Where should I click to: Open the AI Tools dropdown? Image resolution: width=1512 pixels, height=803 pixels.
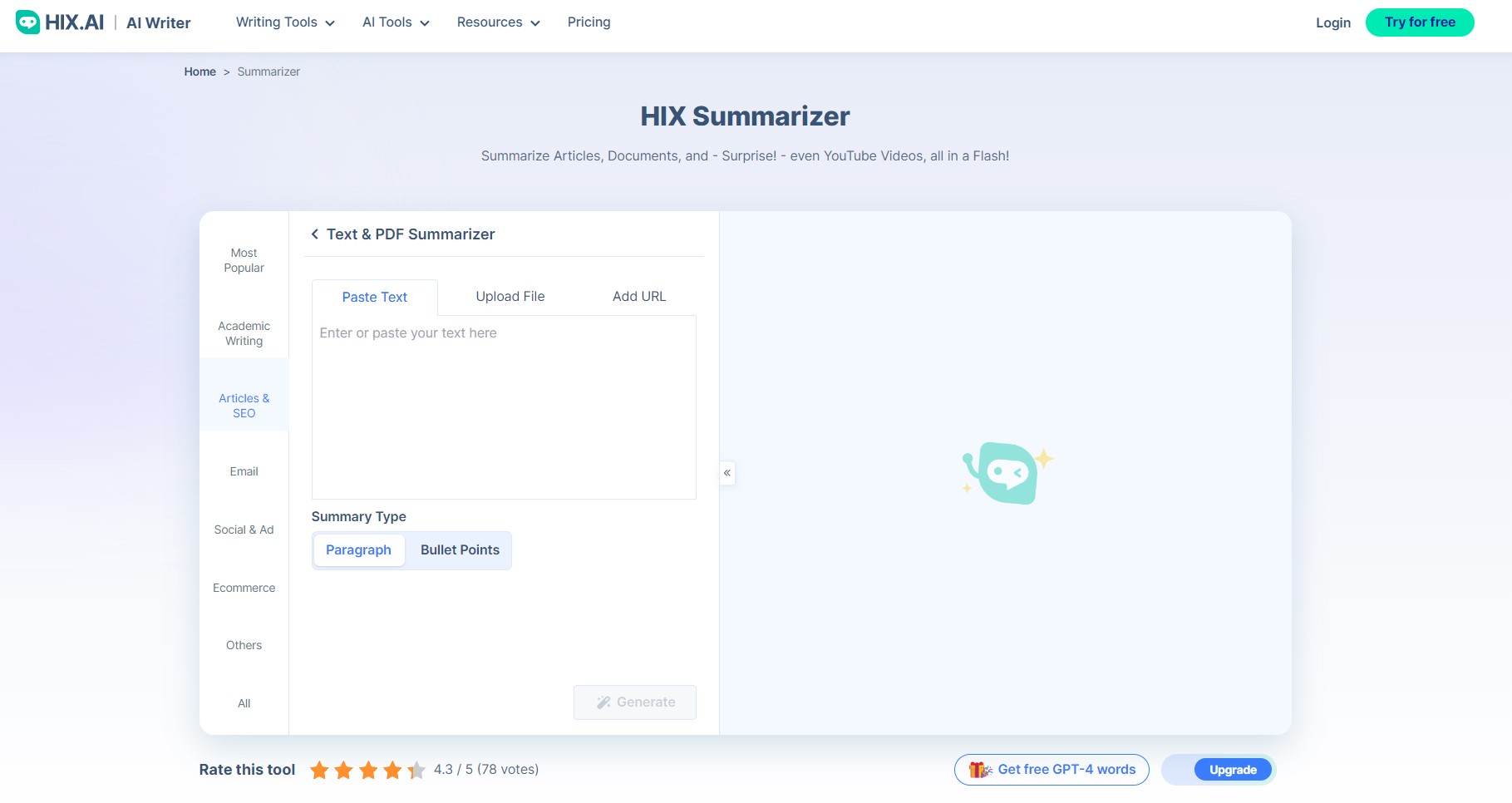point(387,22)
